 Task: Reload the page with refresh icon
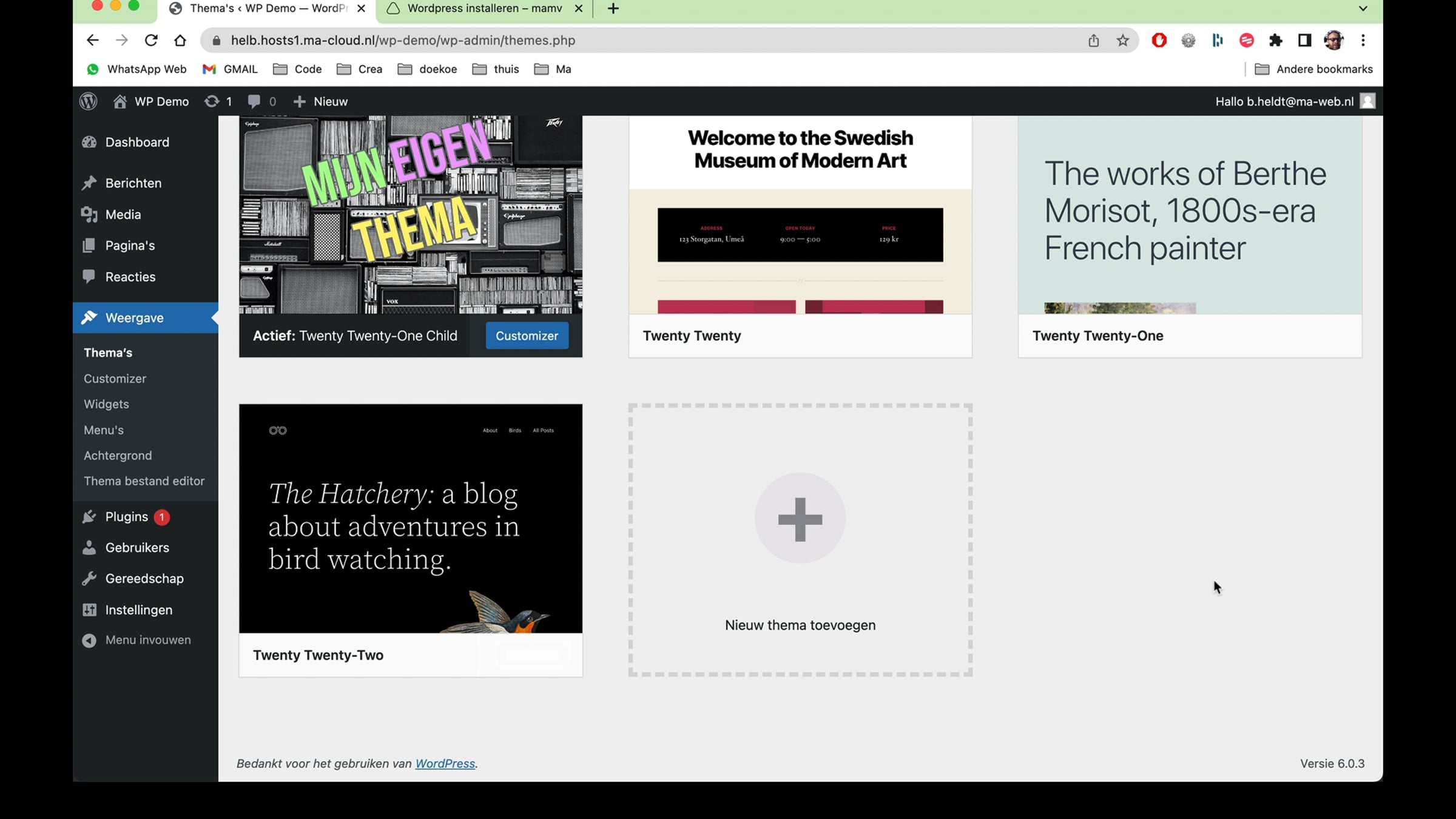click(151, 40)
